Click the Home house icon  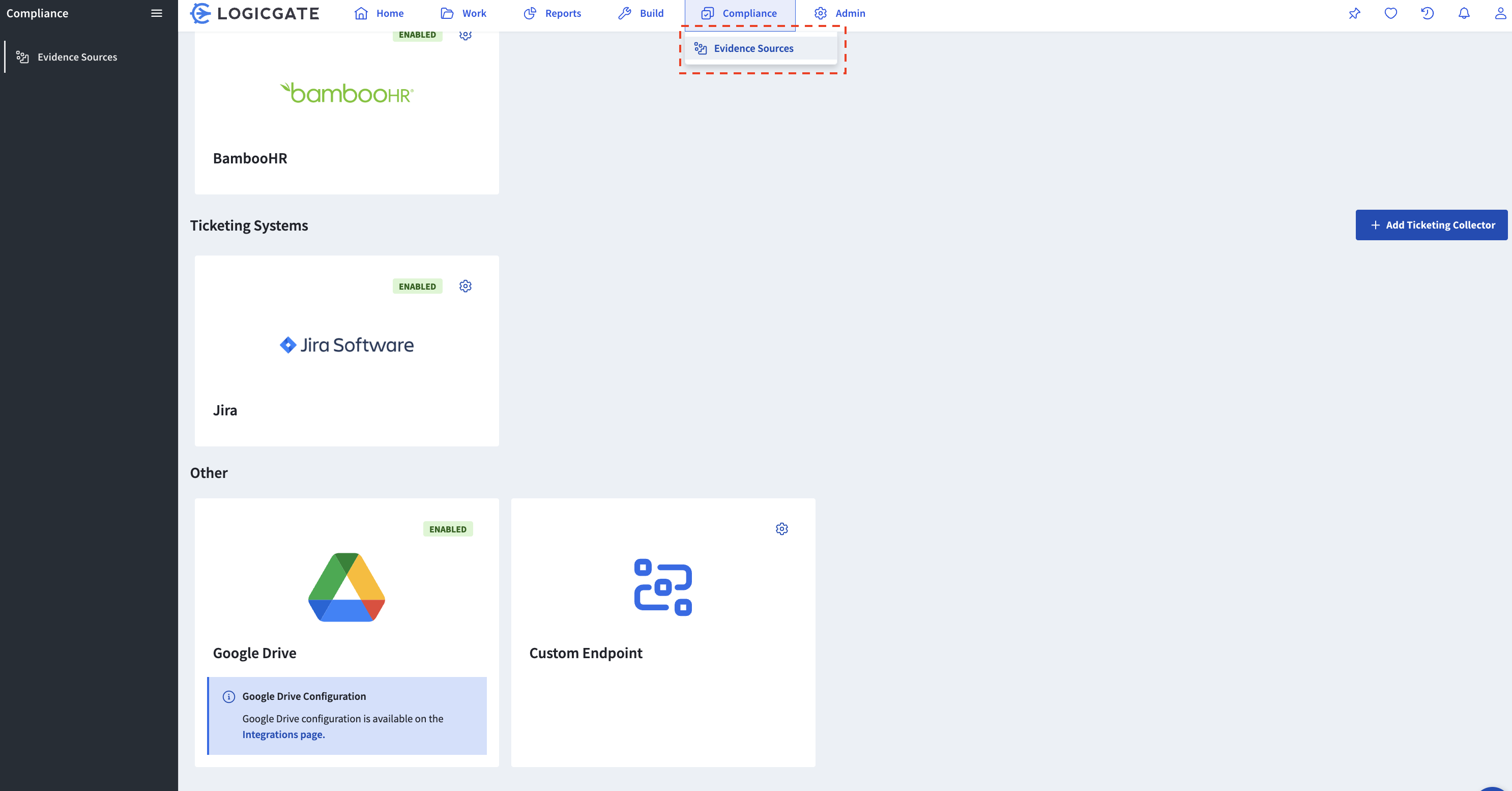(361, 13)
